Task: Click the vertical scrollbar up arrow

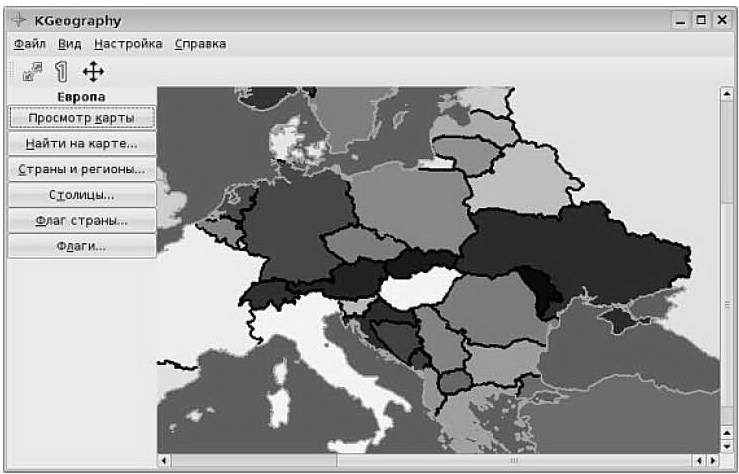Action: pyautogui.click(x=726, y=94)
